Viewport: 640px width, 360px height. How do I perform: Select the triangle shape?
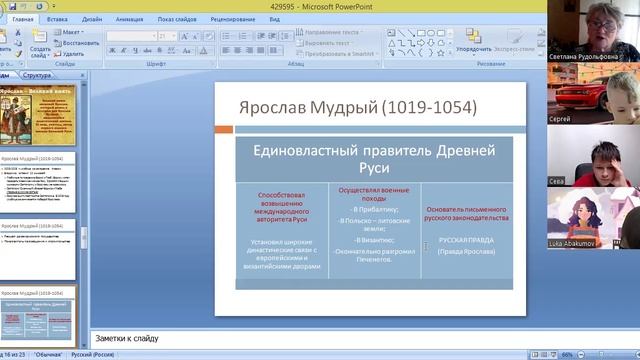click(391, 43)
